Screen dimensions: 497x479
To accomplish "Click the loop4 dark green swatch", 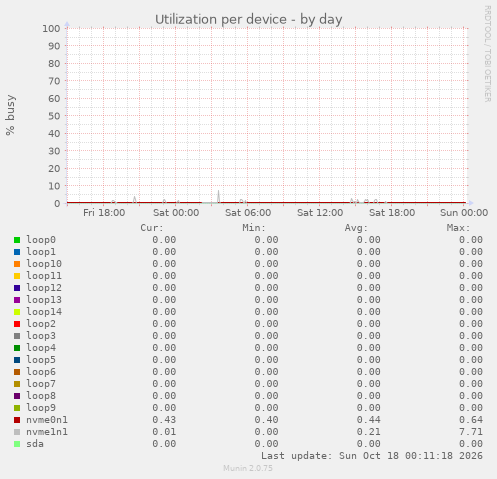I will (17, 348).
